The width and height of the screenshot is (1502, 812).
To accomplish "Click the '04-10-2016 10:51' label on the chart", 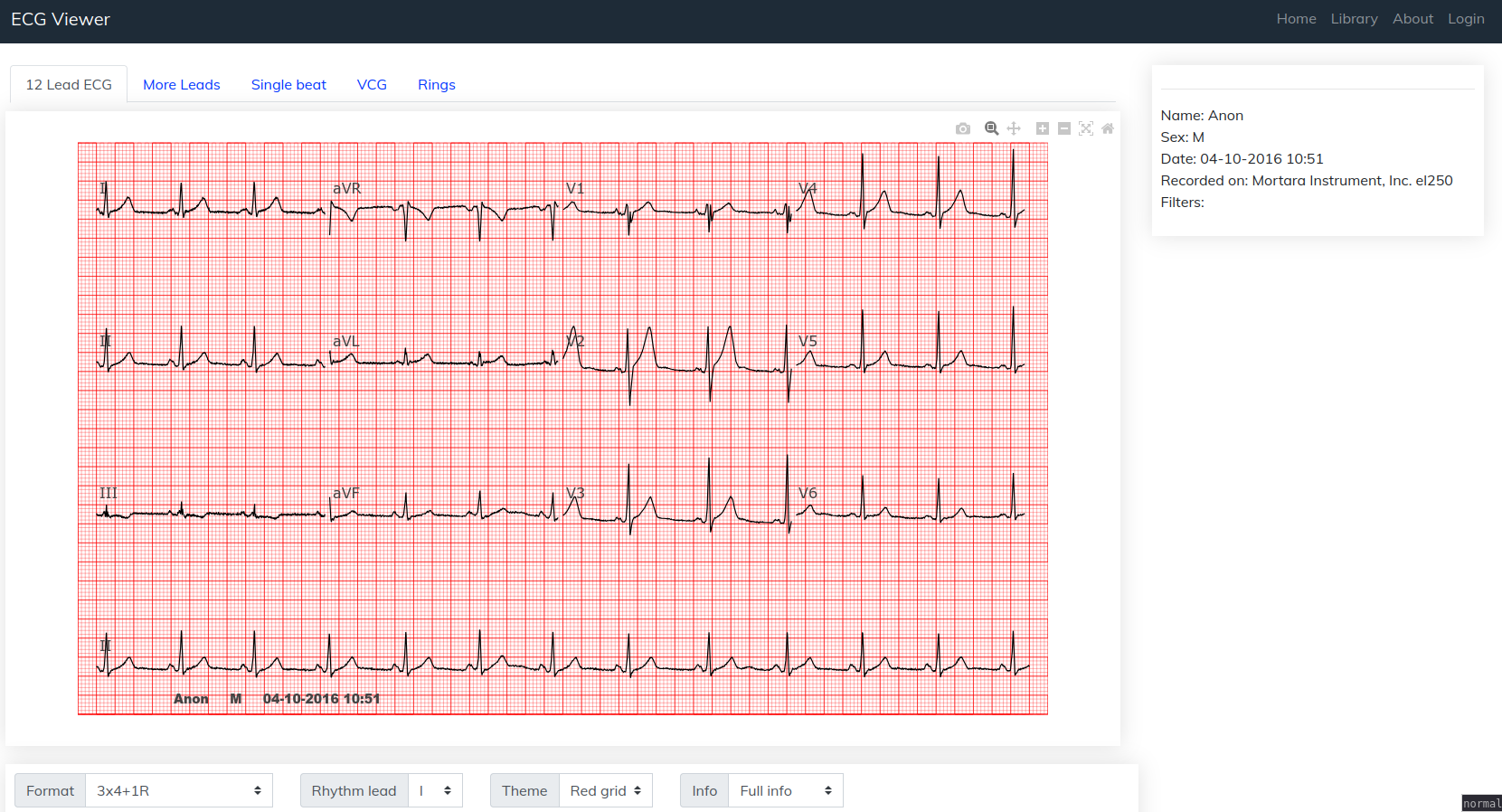I will 321,699.
